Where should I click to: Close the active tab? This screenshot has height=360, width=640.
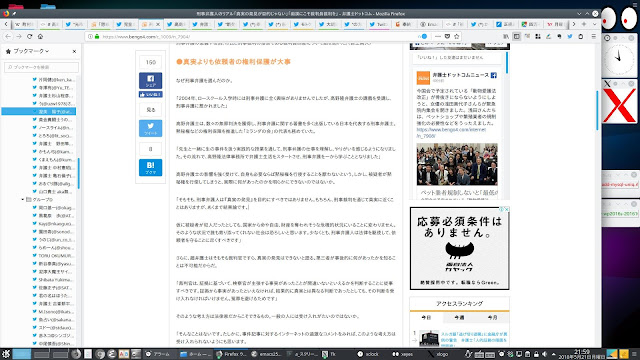pos(158,24)
